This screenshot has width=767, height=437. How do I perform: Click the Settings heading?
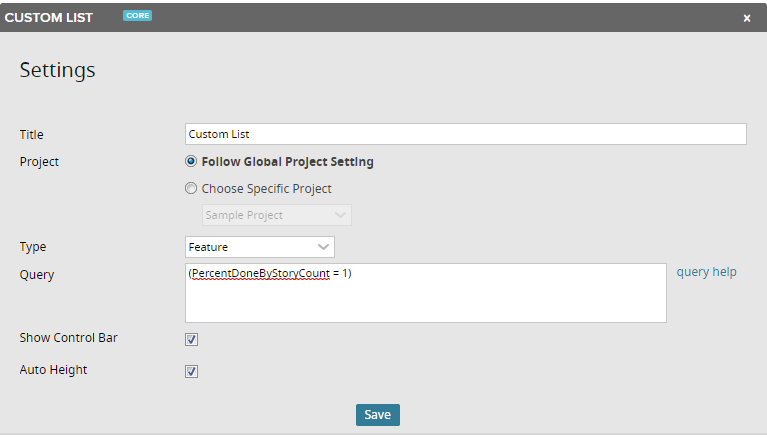57,70
